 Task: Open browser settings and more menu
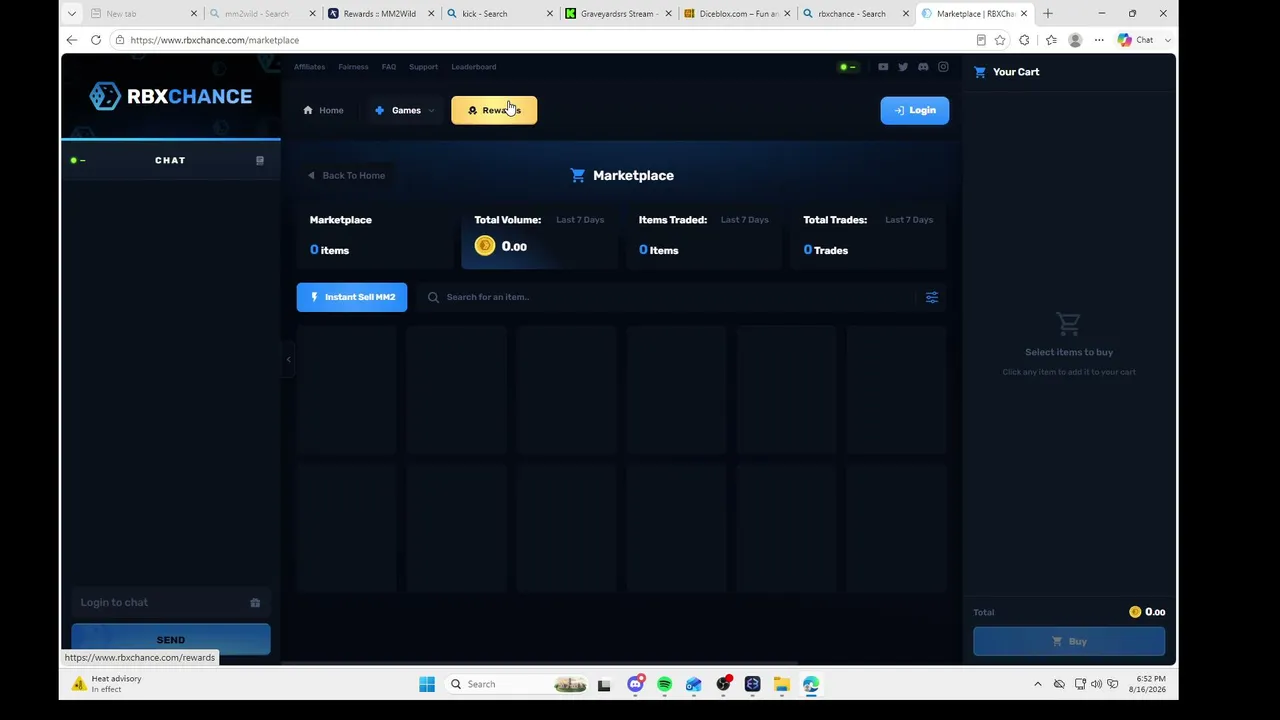click(x=1099, y=40)
